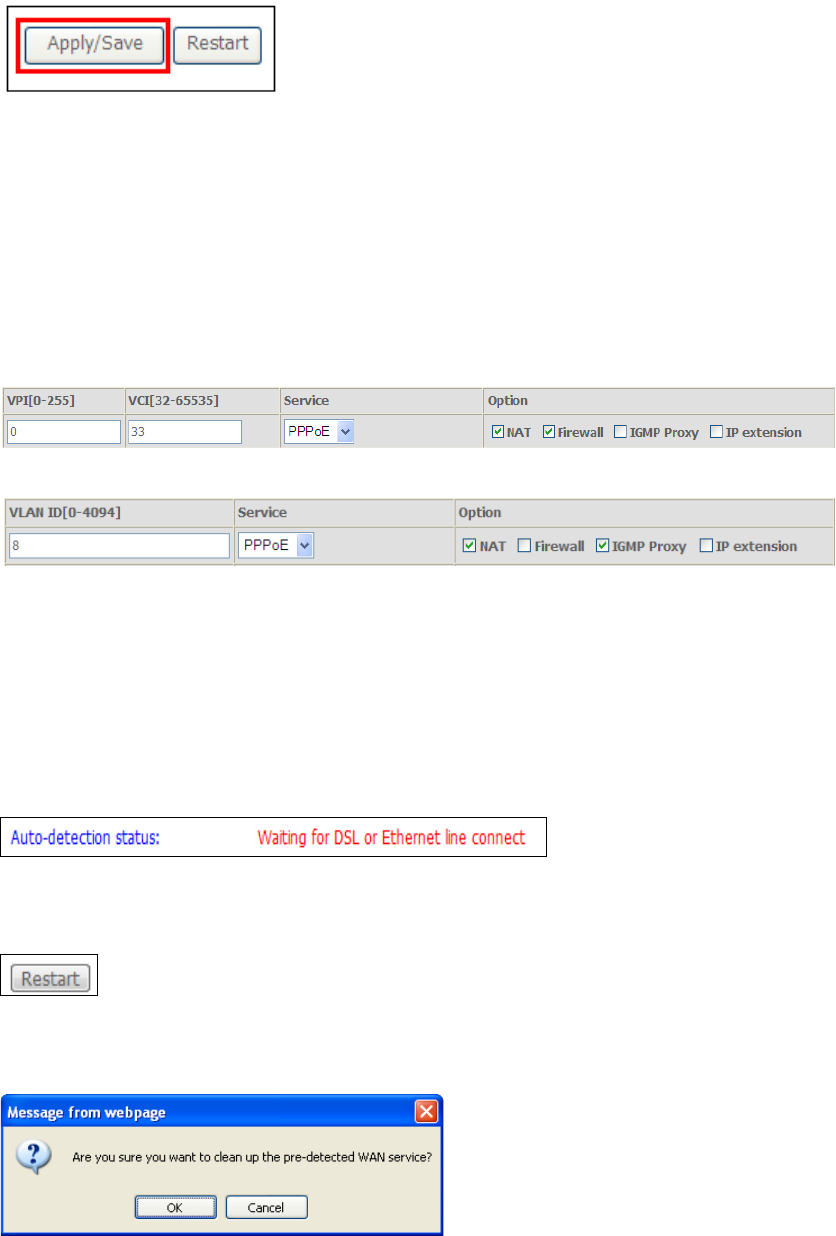Confirm the dialog with OK

point(174,1207)
